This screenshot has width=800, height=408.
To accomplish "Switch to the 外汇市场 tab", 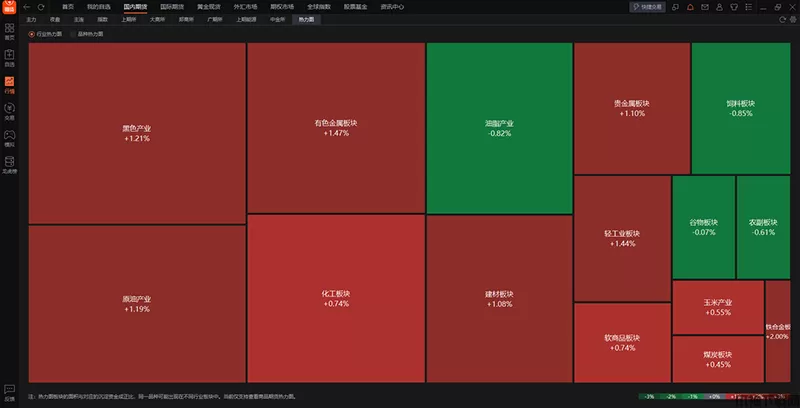I will (x=245, y=6).
